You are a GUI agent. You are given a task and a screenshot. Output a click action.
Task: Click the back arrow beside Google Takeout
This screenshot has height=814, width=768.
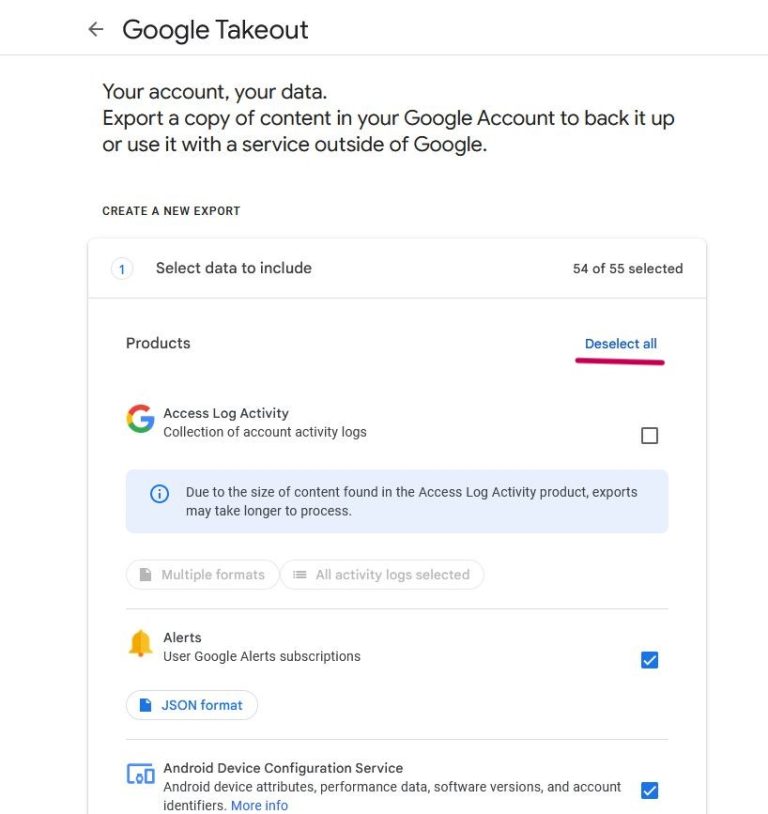pos(96,30)
